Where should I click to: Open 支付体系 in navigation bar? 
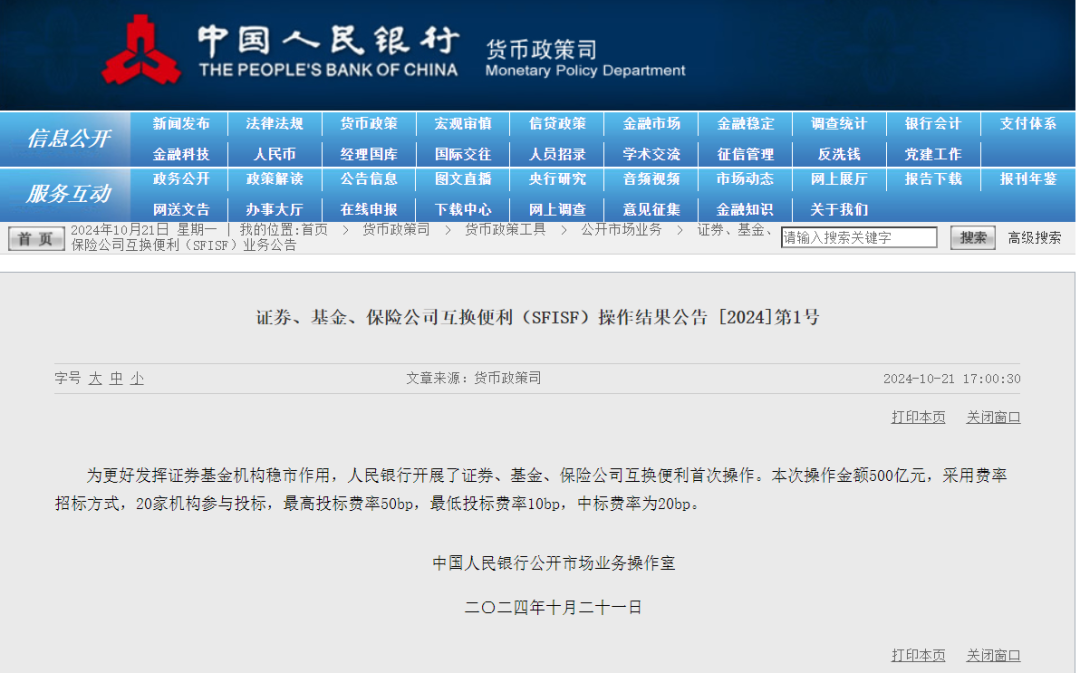click(x=1028, y=124)
